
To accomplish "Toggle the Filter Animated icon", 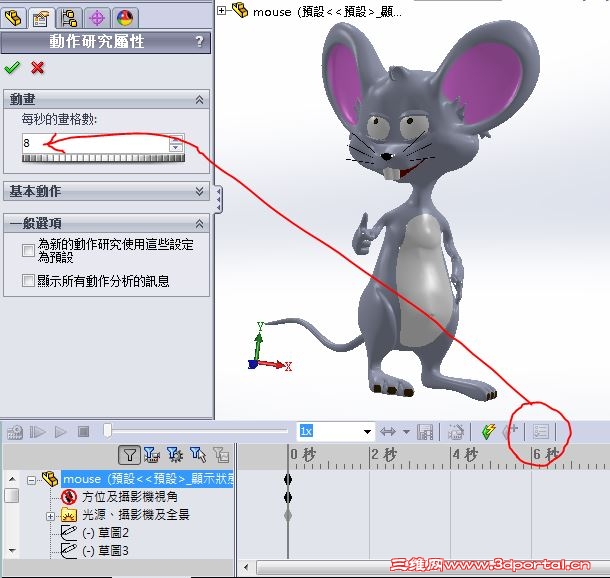I will 151,454.
